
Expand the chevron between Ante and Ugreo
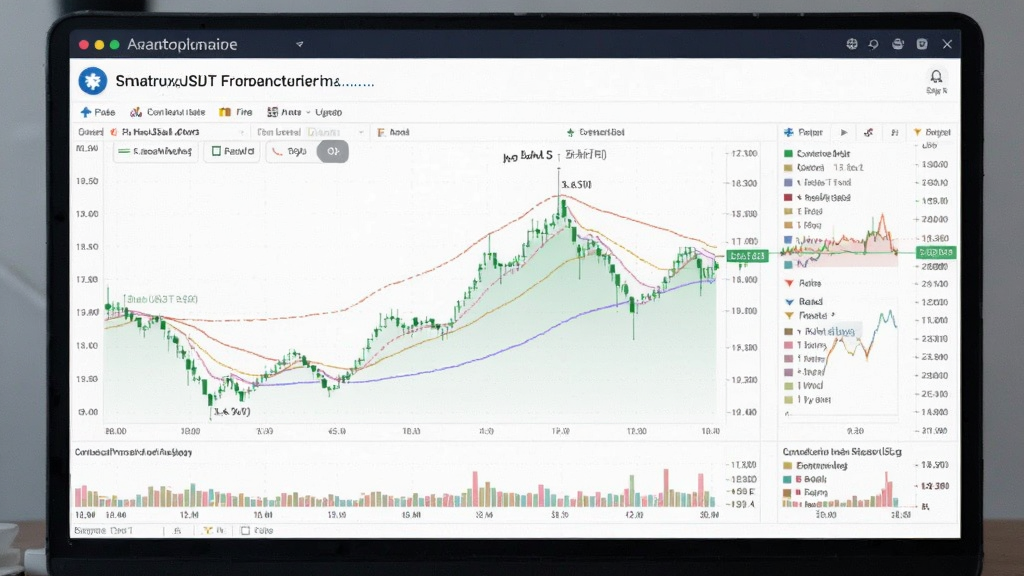click(308, 112)
